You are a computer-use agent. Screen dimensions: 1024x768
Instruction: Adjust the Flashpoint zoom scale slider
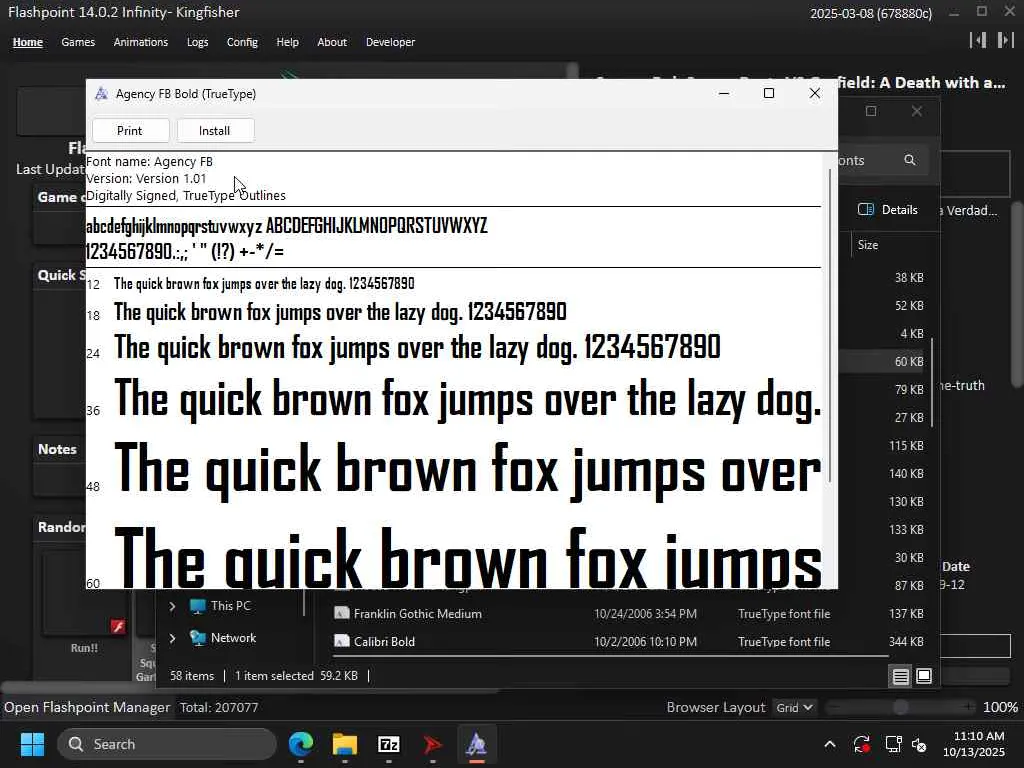tap(901, 707)
